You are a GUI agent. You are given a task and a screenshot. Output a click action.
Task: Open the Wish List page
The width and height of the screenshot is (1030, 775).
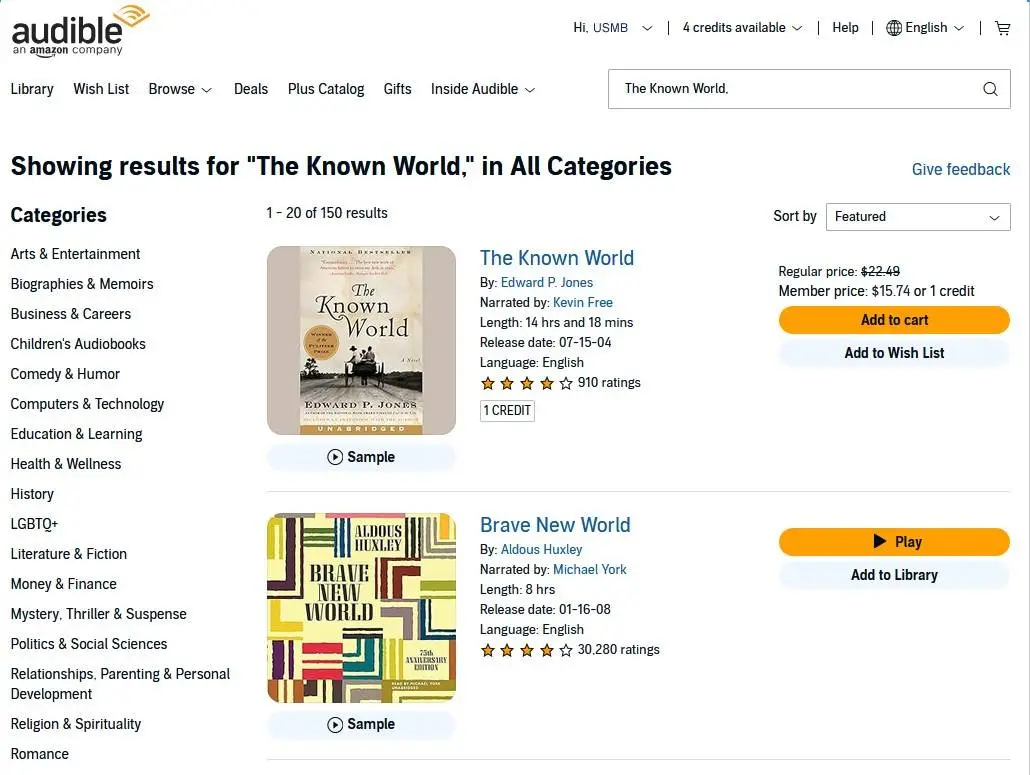click(x=101, y=89)
